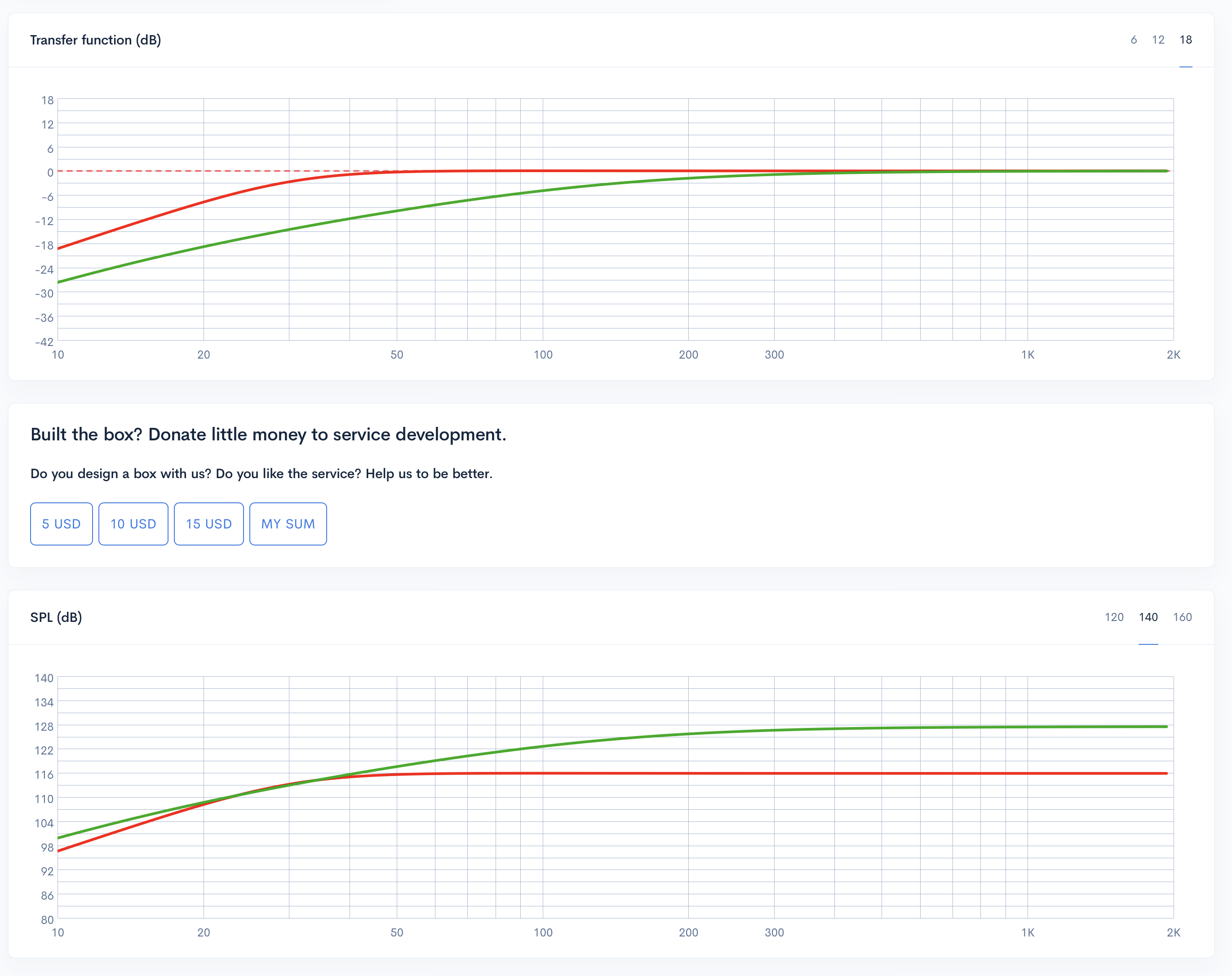Donate 15 USD

pos(208,524)
